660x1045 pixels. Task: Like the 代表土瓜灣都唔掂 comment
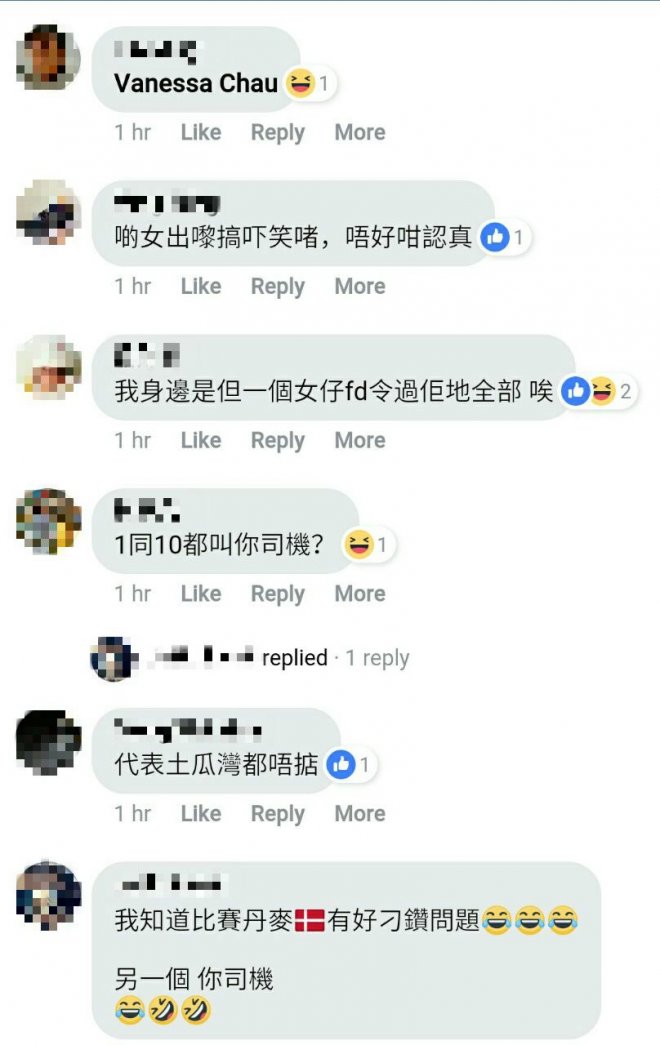click(x=201, y=813)
